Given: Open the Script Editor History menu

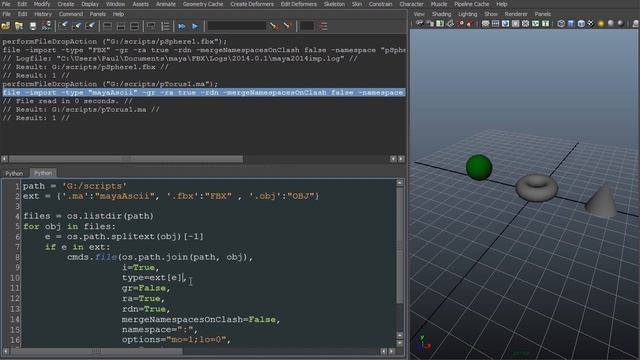Looking at the screenshot, I should 43,14.
